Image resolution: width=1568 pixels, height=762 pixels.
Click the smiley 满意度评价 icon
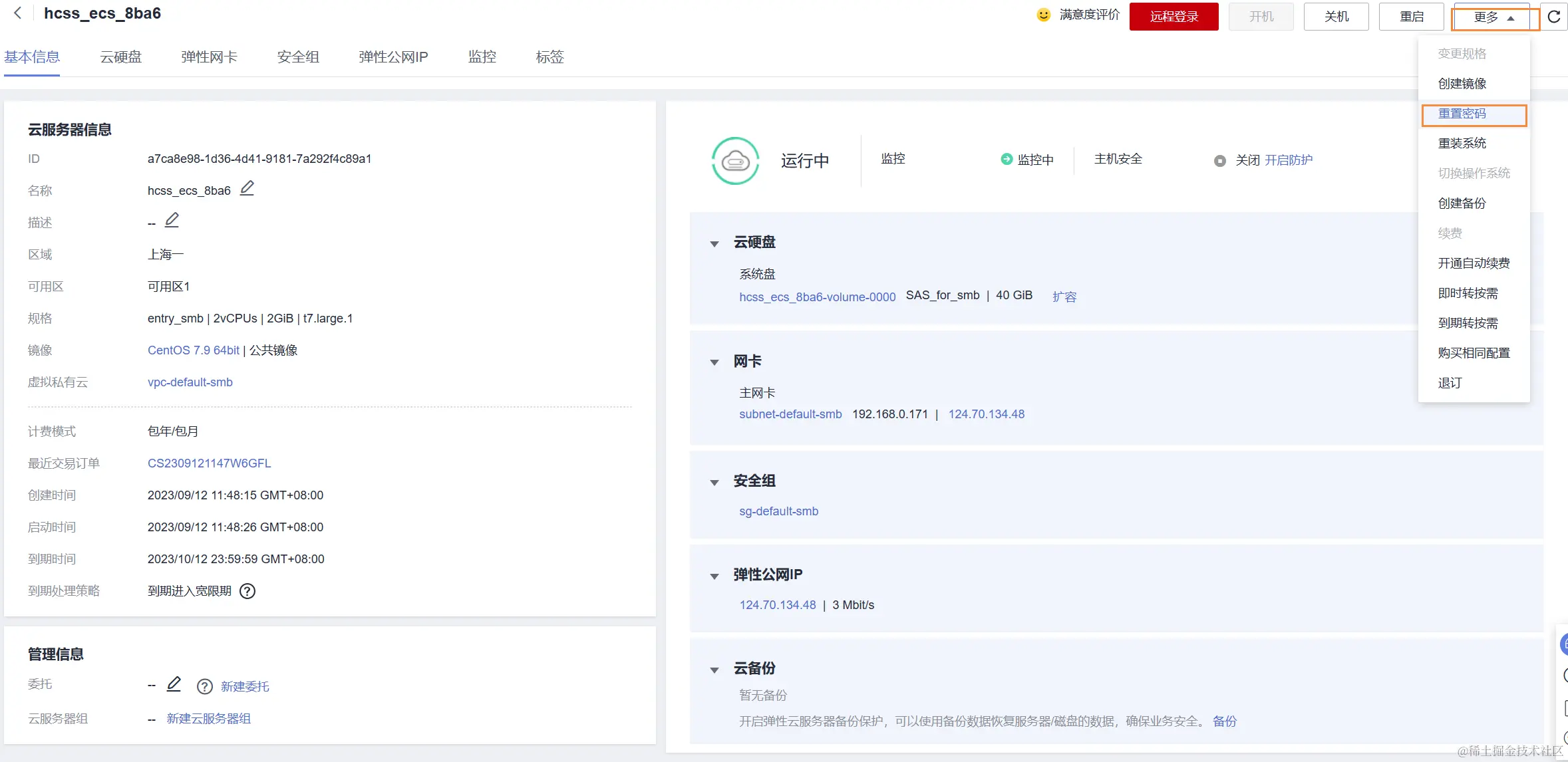click(1043, 15)
